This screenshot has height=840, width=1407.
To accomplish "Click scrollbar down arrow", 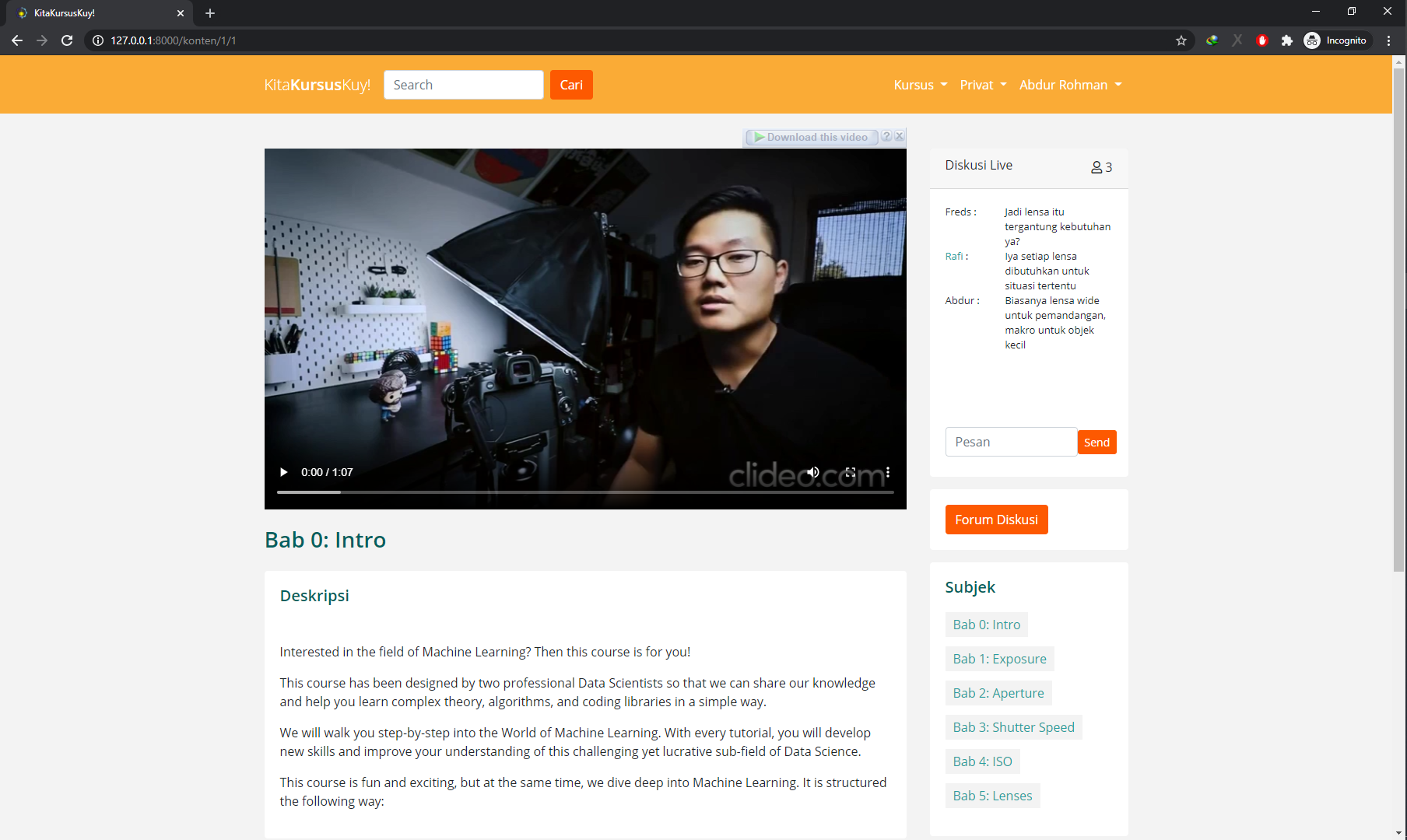I will tap(1398, 833).
